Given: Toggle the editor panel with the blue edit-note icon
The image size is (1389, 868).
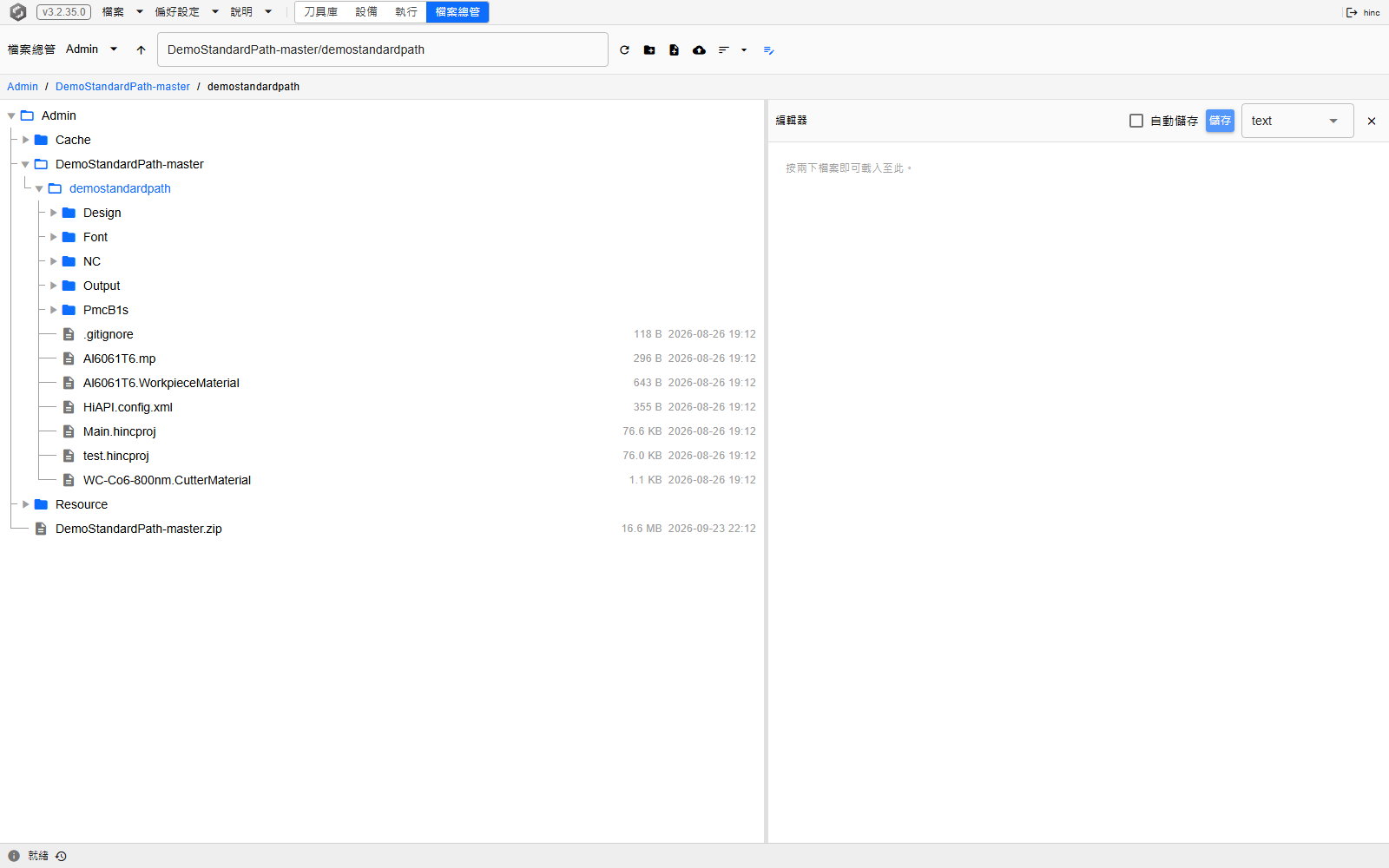Looking at the screenshot, I should click(x=768, y=50).
